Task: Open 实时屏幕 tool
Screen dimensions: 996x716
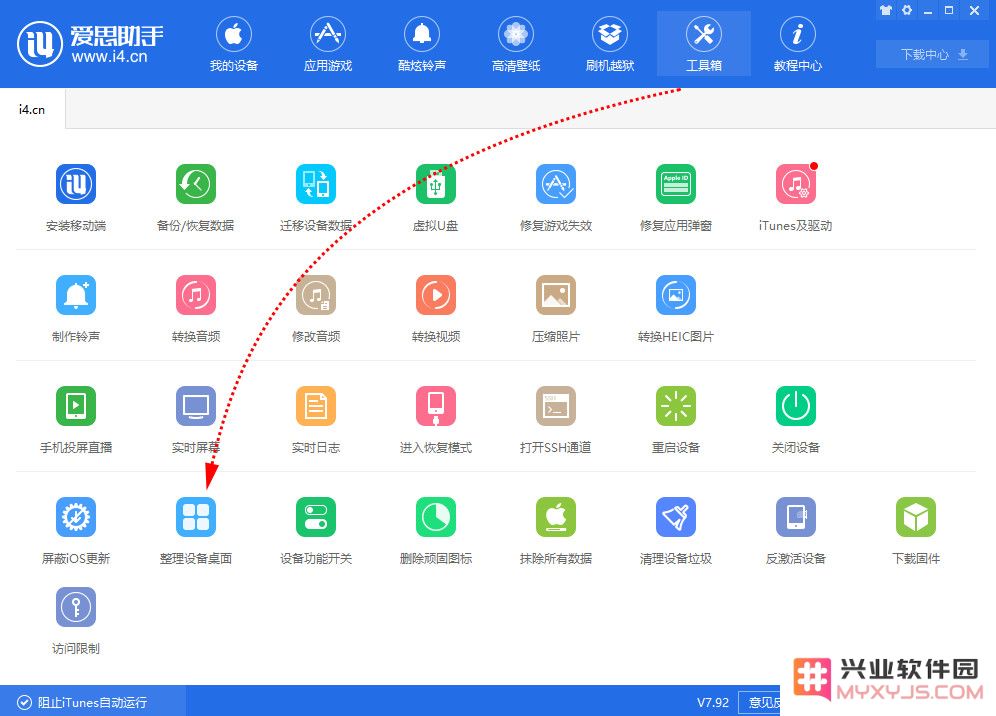Action: 196,406
